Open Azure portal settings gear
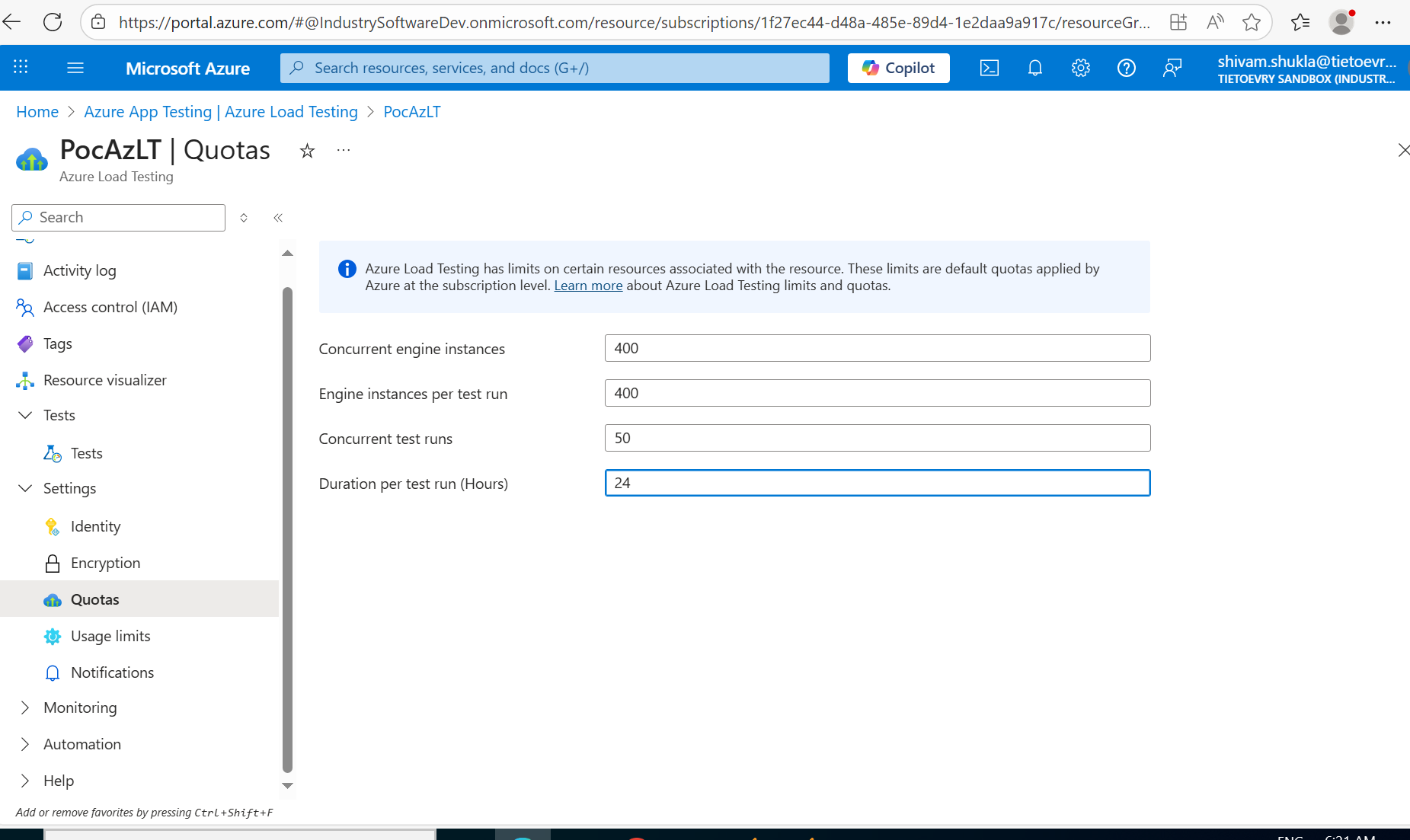Screen dimensions: 1410x840 (x=1081, y=68)
